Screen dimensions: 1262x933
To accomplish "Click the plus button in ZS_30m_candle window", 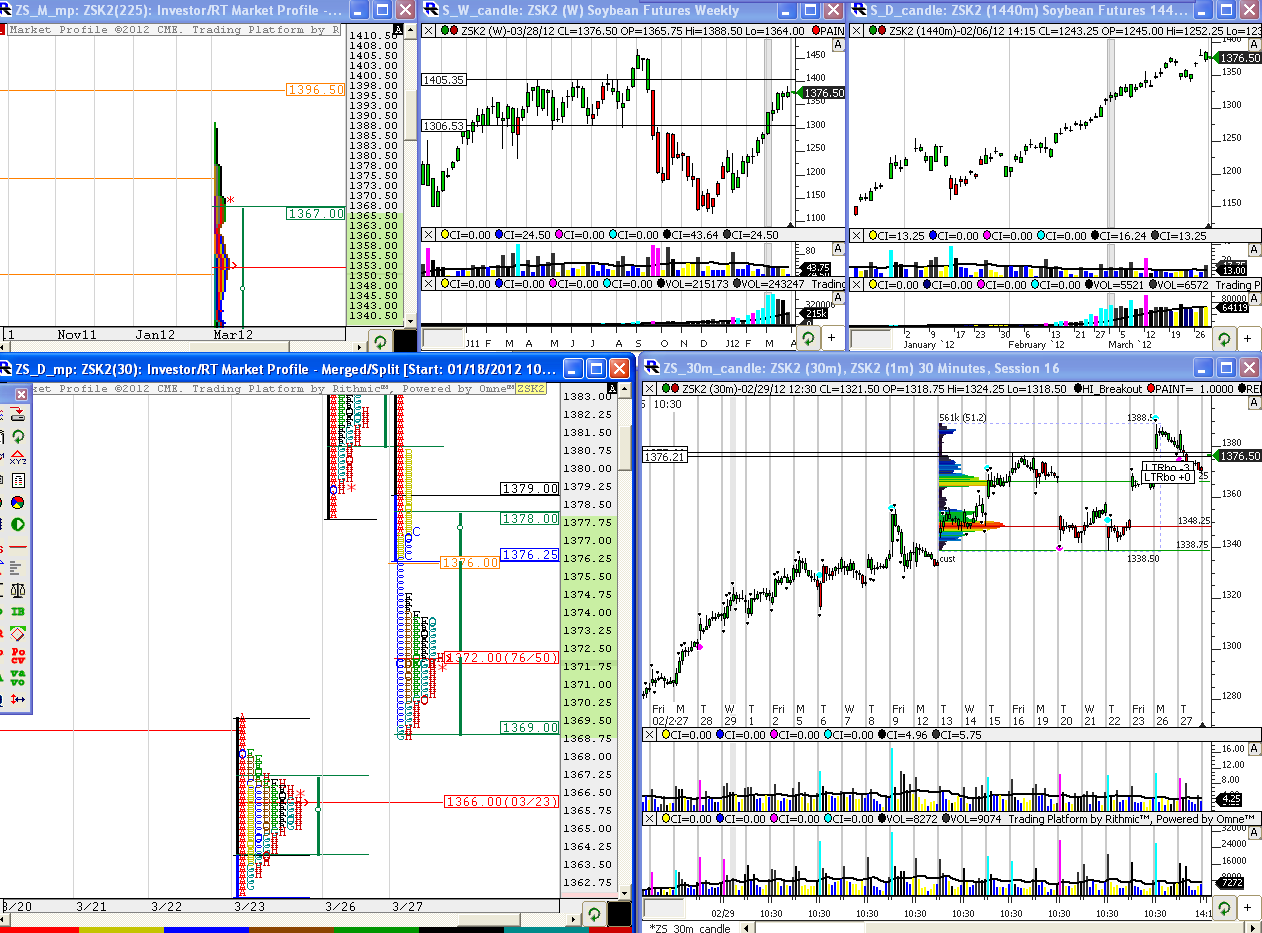I will 1249,907.
